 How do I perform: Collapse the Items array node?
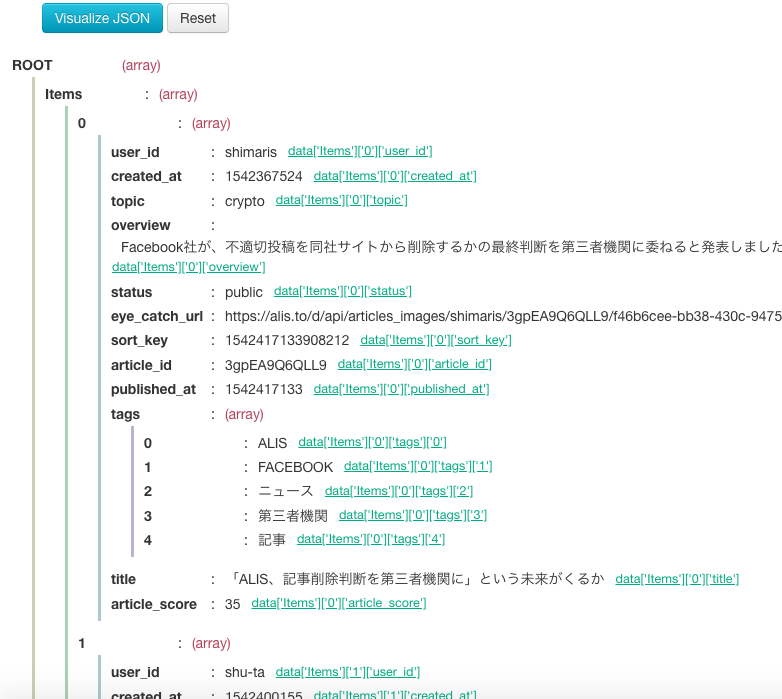[64, 94]
